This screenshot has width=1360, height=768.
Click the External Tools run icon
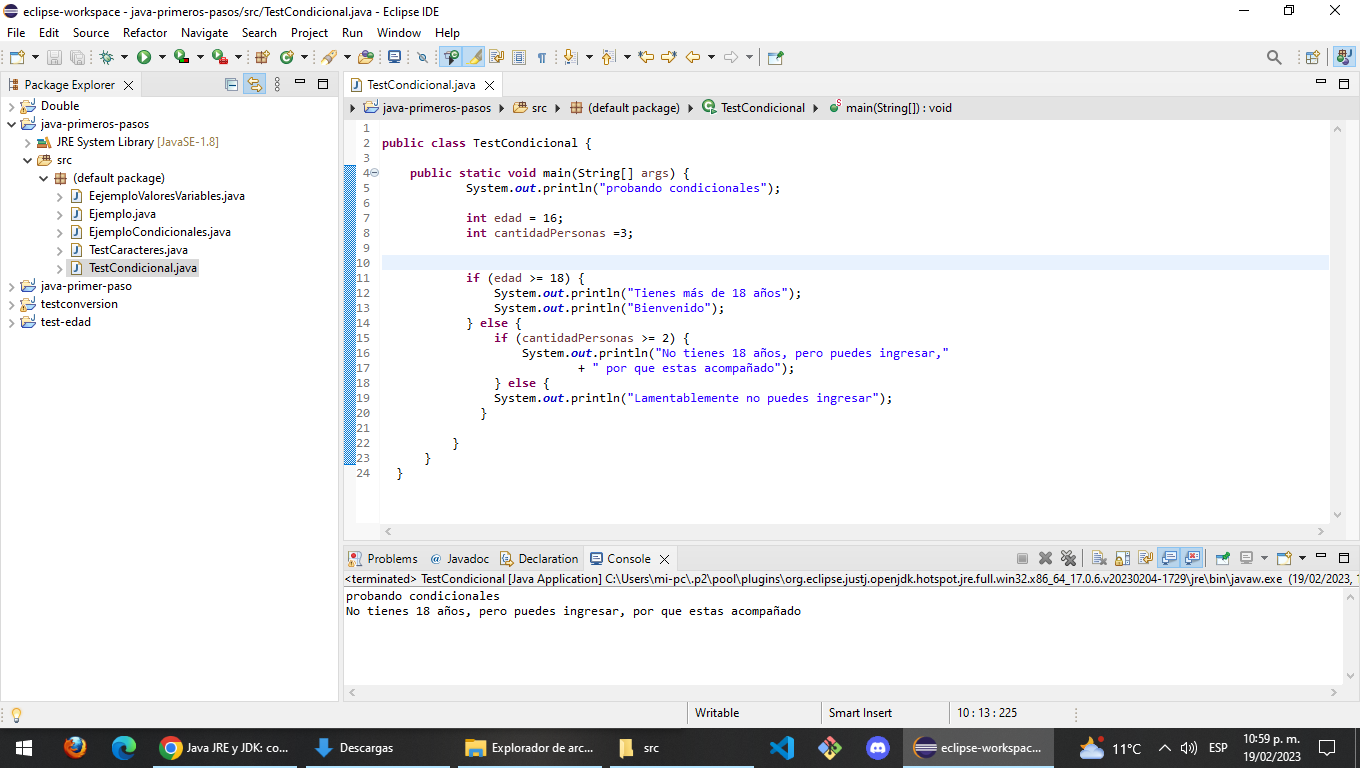click(219, 58)
